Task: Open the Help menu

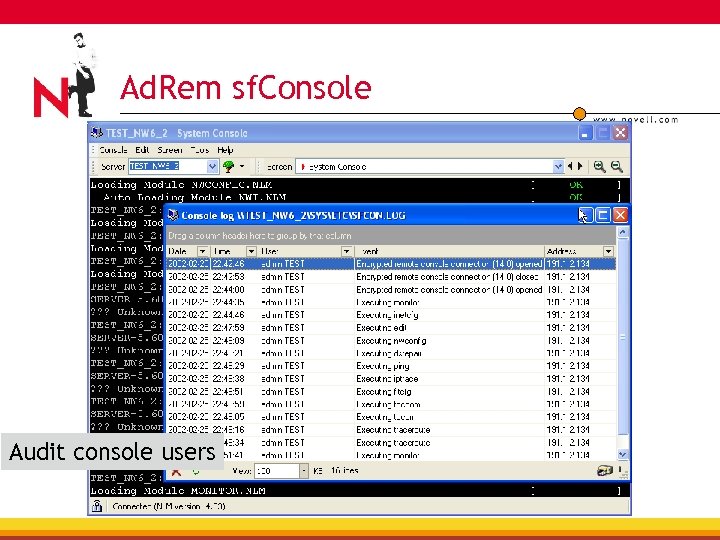Action: (x=225, y=150)
